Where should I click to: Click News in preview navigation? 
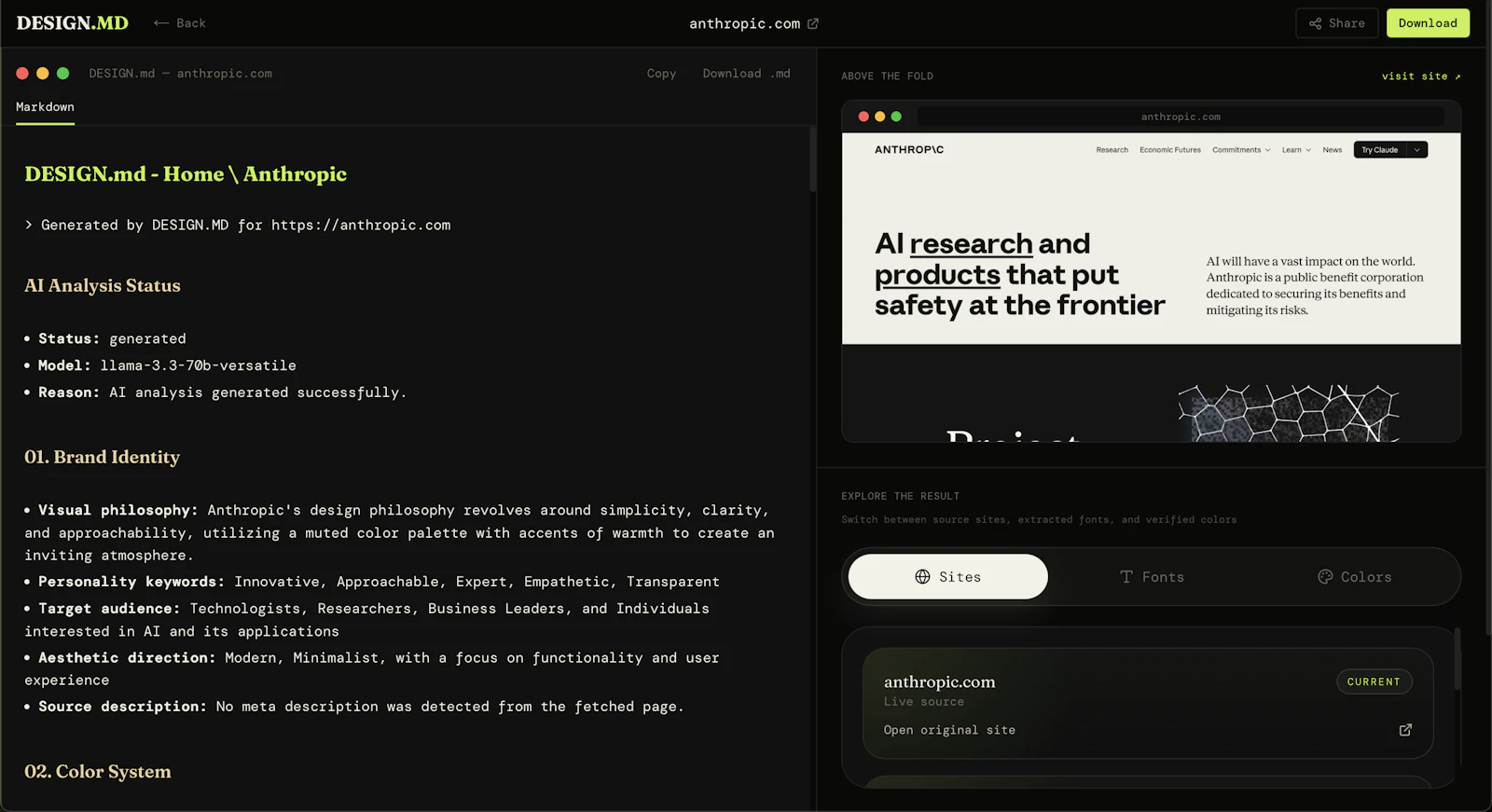1333,150
